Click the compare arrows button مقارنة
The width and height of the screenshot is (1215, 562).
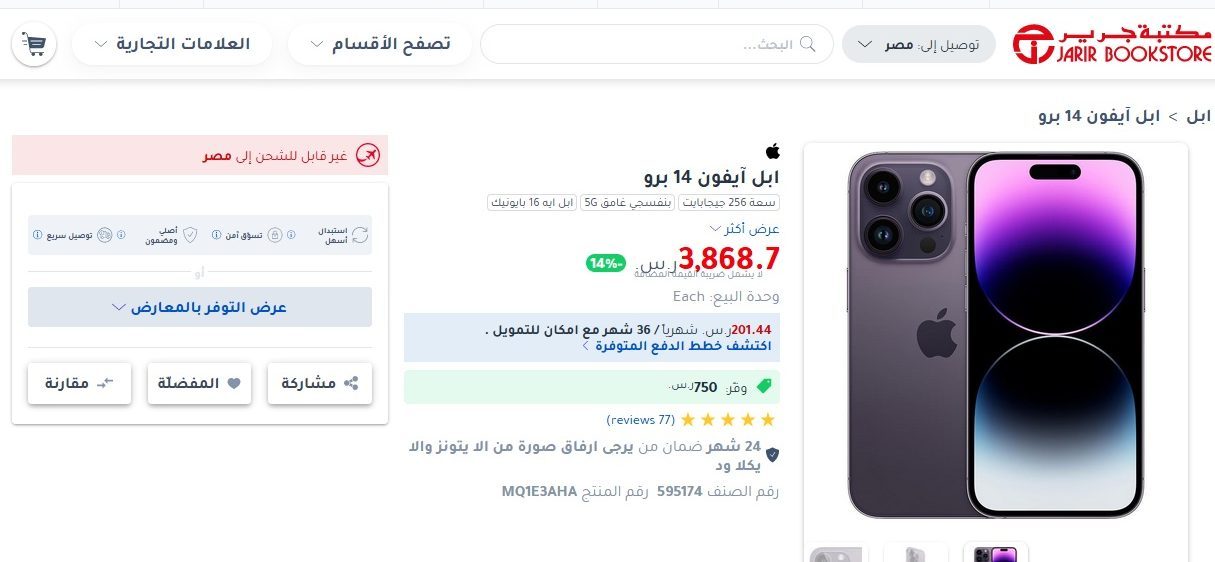80,384
